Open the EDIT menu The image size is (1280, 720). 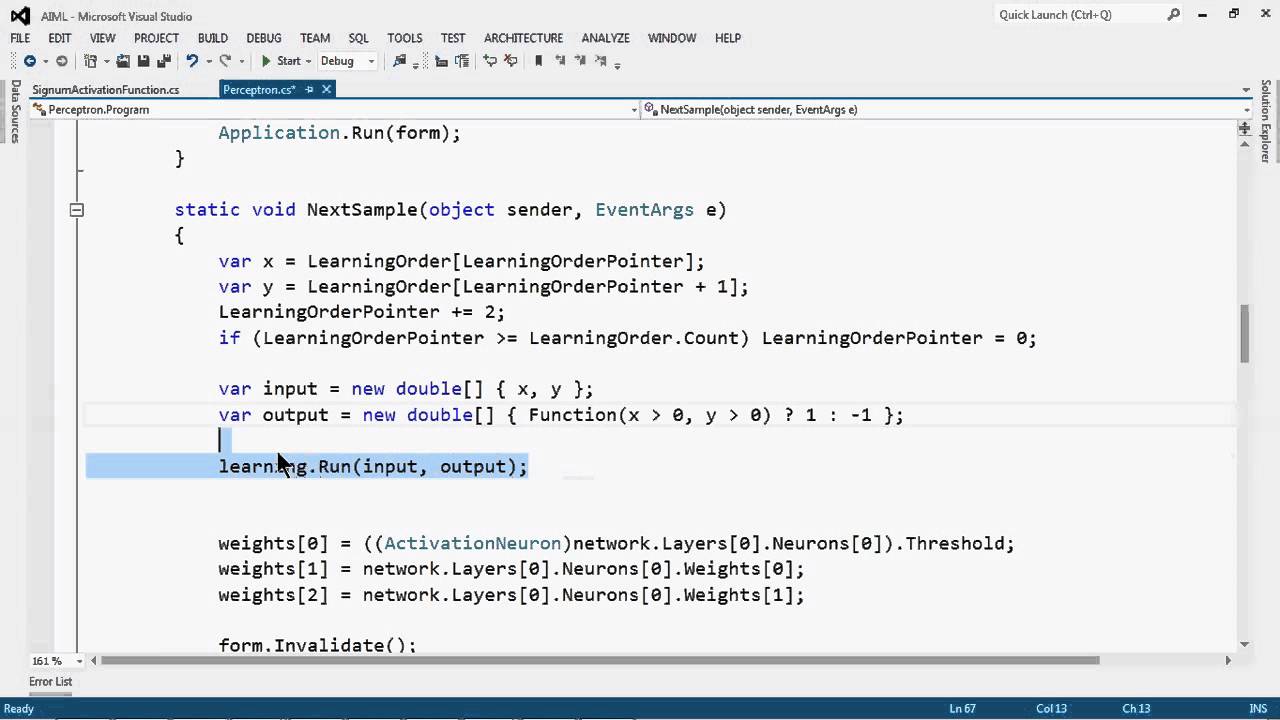[x=60, y=38]
